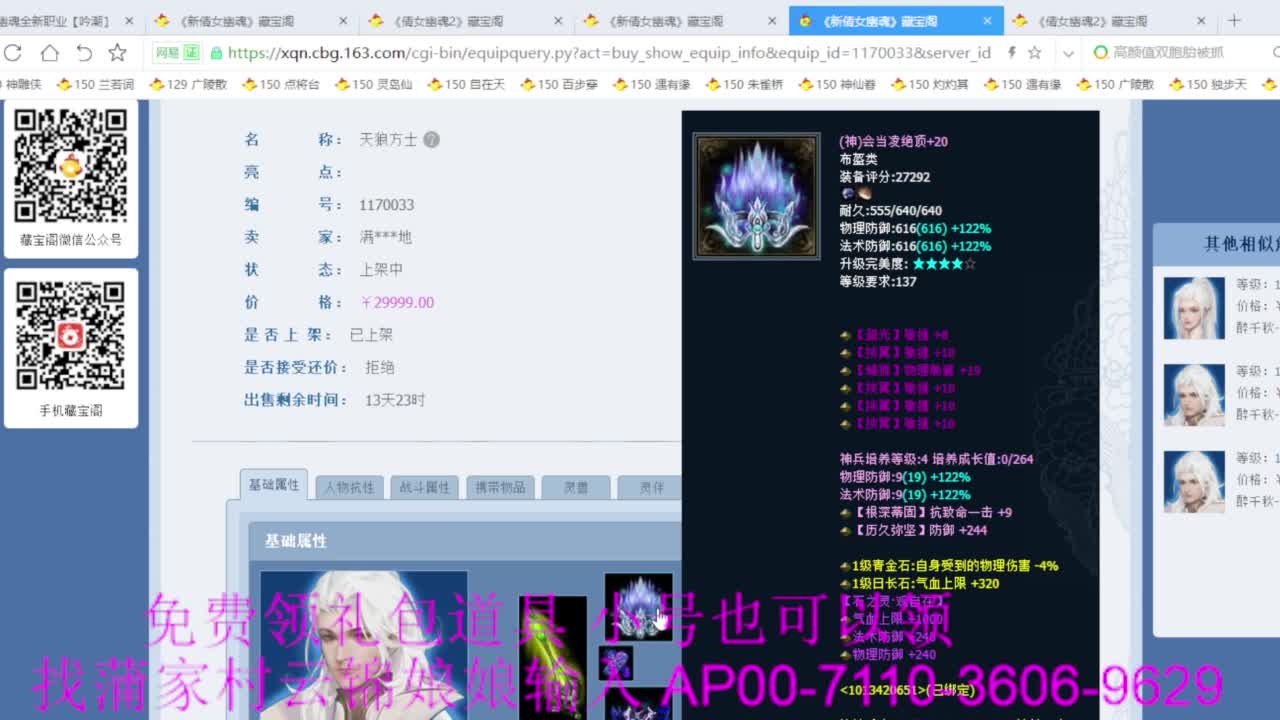Click the status text 上架中
The width and height of the screenshot is (1280, 720).
pyautogui.click(x=381, y=270)
